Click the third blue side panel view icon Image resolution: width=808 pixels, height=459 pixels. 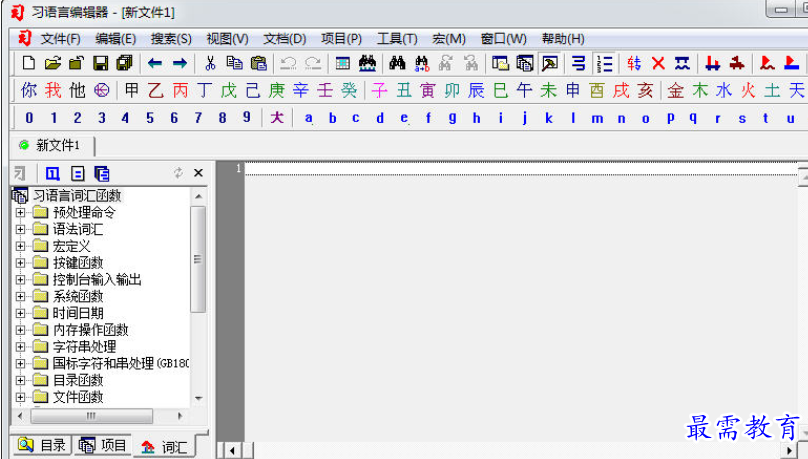[102, 174]
